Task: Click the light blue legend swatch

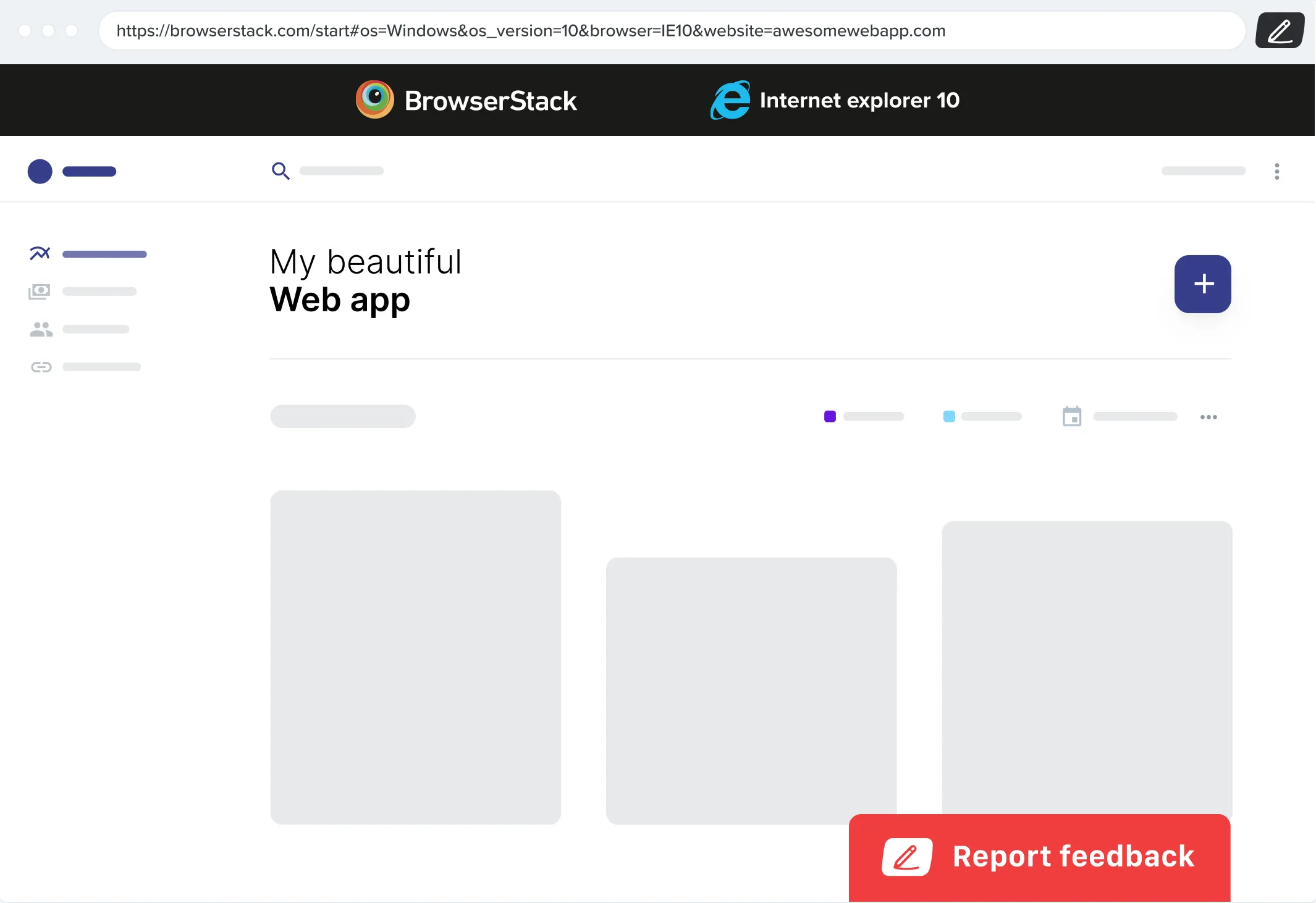Action: 949,416
